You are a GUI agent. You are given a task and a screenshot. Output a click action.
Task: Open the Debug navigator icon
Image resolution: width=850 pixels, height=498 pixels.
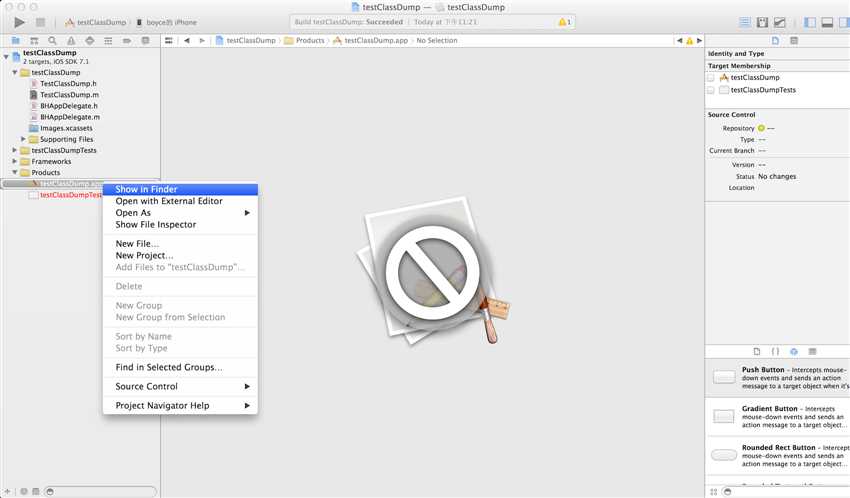(108, 41)
